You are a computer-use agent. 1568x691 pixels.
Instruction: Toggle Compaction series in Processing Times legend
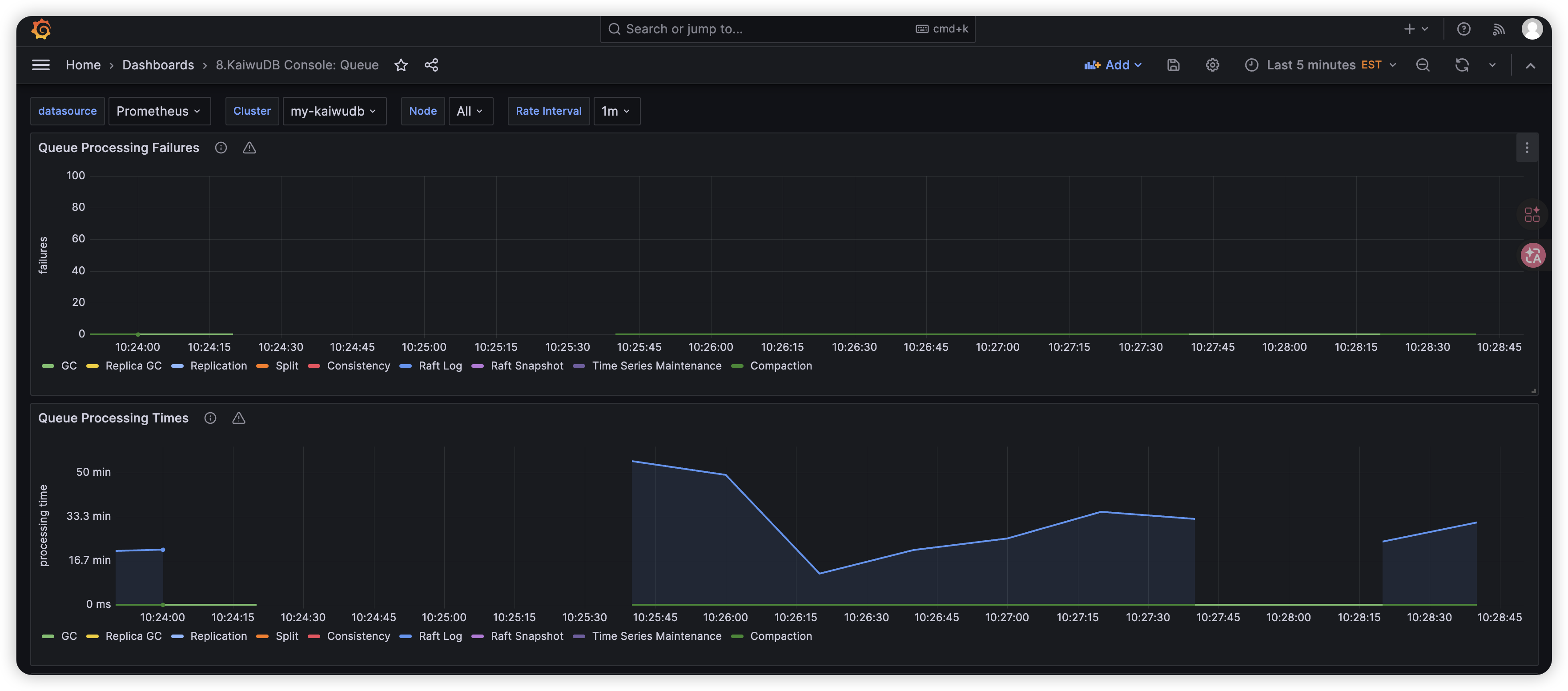point(780,636)
